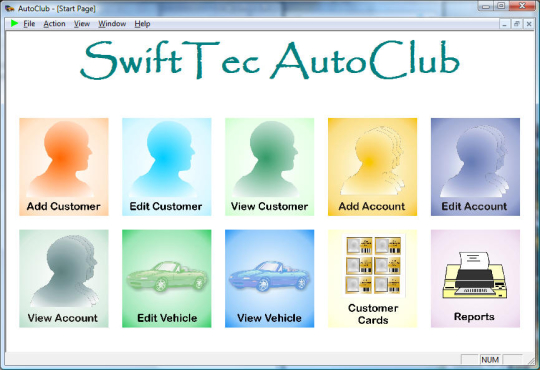Open the View menu
The height and width of the screenshot is (370, 540).
coord(82,24)
